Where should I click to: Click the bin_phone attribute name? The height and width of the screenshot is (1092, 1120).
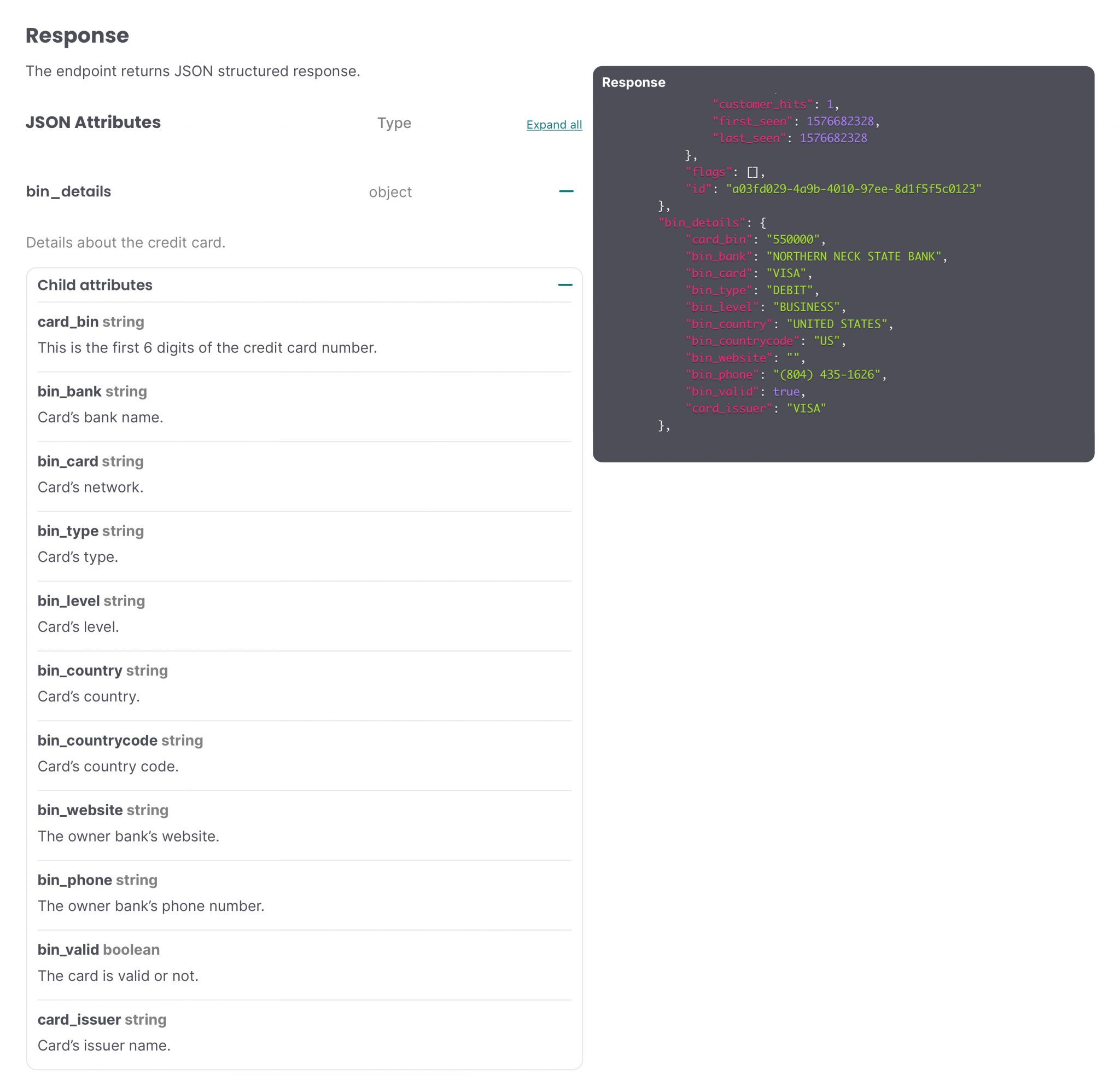(x=74, y=880)
